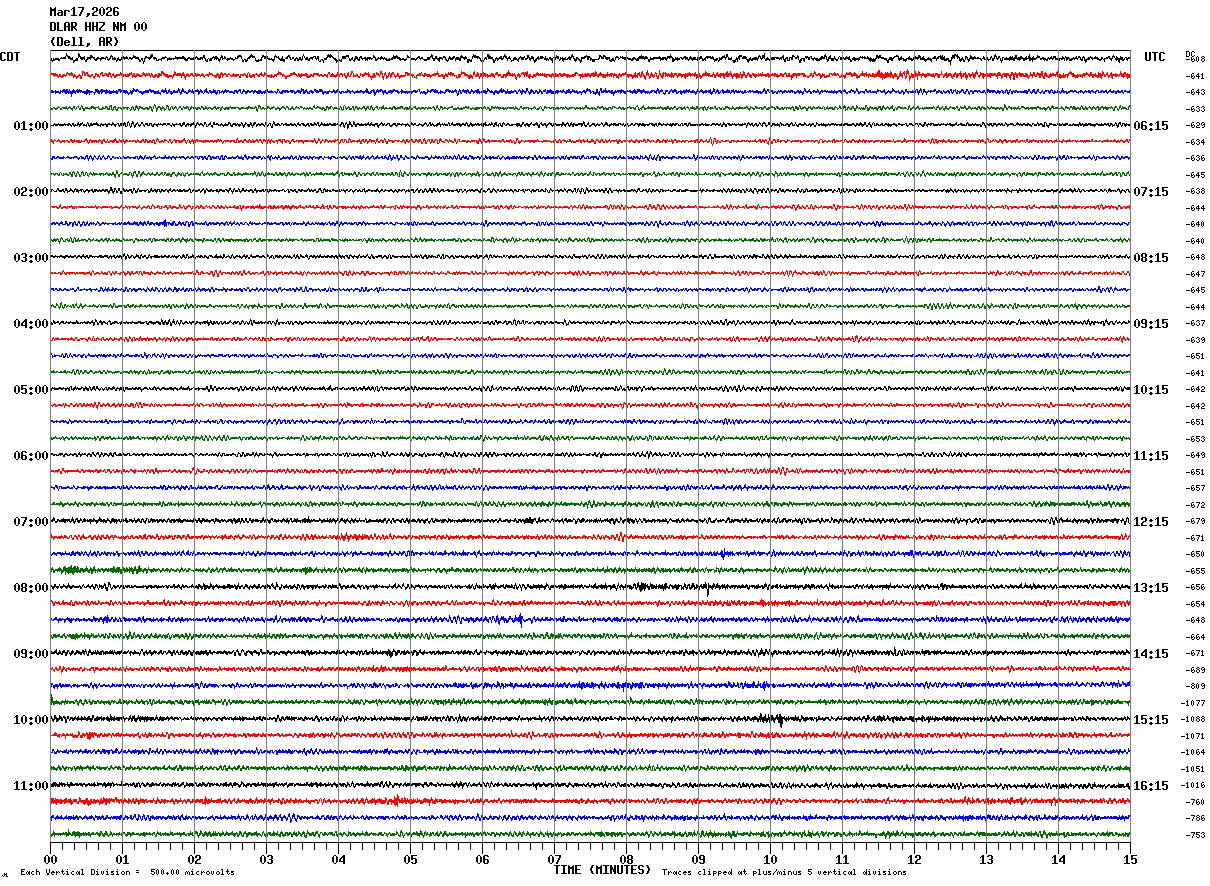Image resolution: width=1210 pixels, height=886 pixels.
Task: Select the DC offset value -679
Action: (x=1195, y=521)
